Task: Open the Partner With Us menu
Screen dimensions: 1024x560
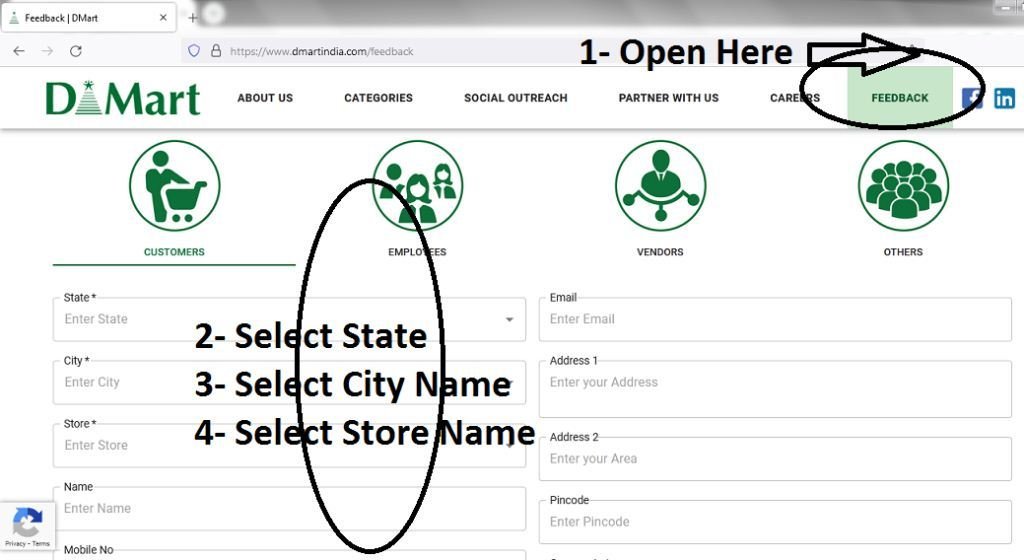Action: [668, 98]
